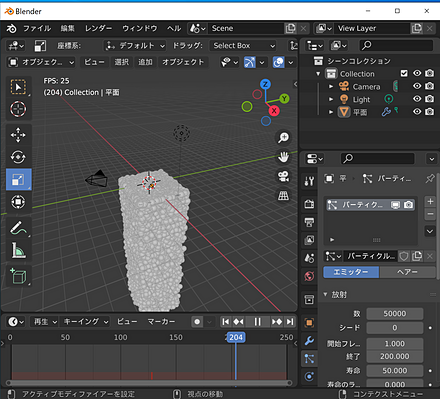
Task: Jump to the last frame
Action: click(290, 322)
